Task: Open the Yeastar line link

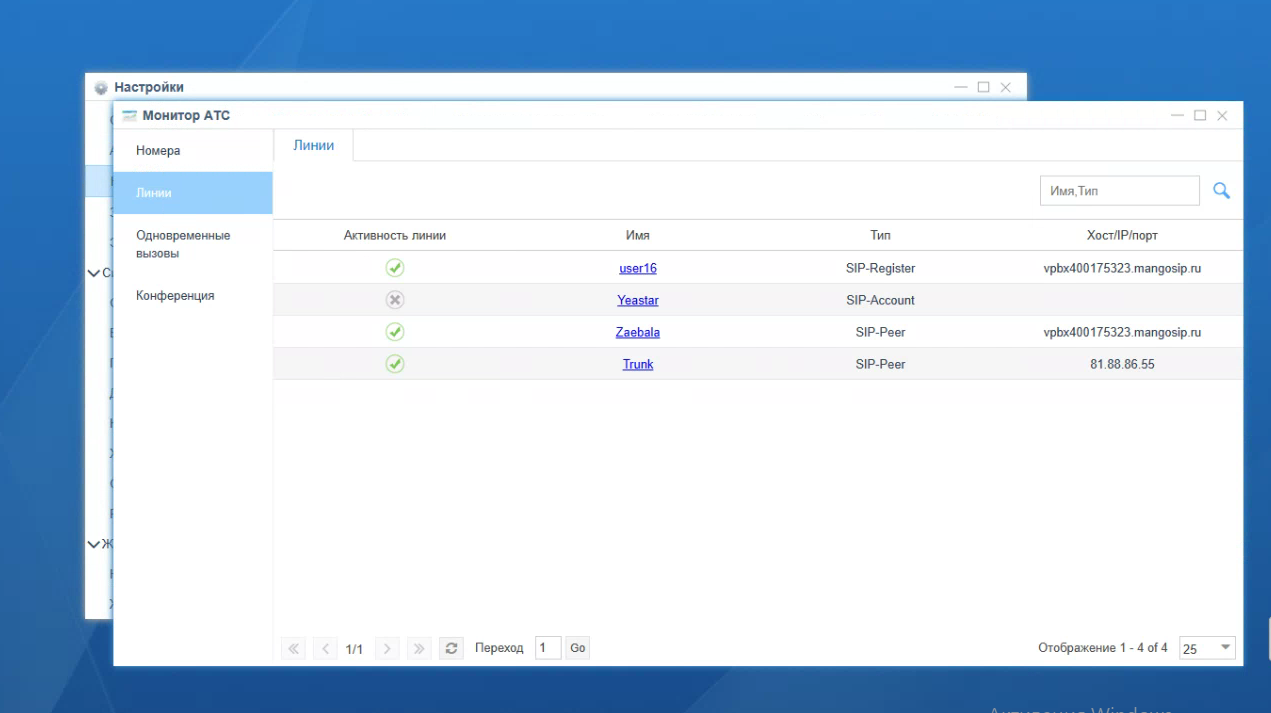Action: coord(638,300)
